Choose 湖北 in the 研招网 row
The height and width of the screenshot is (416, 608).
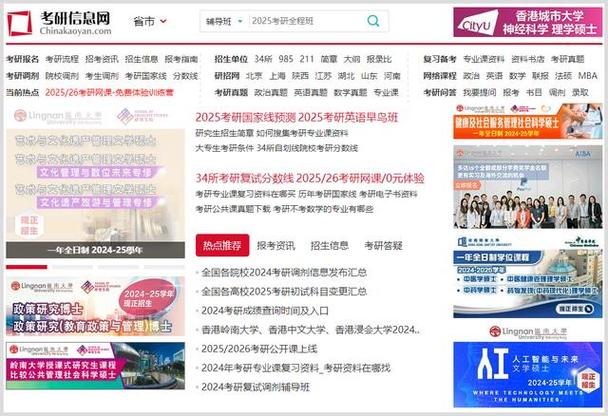(x=346, y=76)
